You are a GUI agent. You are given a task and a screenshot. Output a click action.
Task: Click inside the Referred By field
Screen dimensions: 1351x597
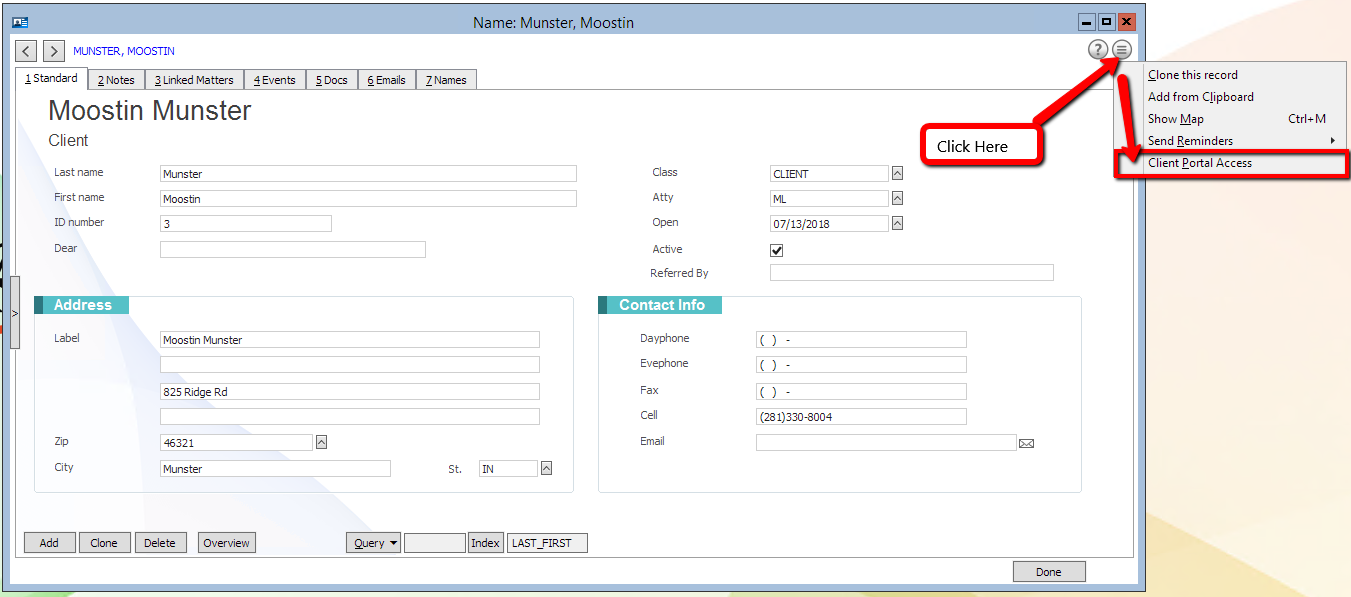(x=910, y=272)
